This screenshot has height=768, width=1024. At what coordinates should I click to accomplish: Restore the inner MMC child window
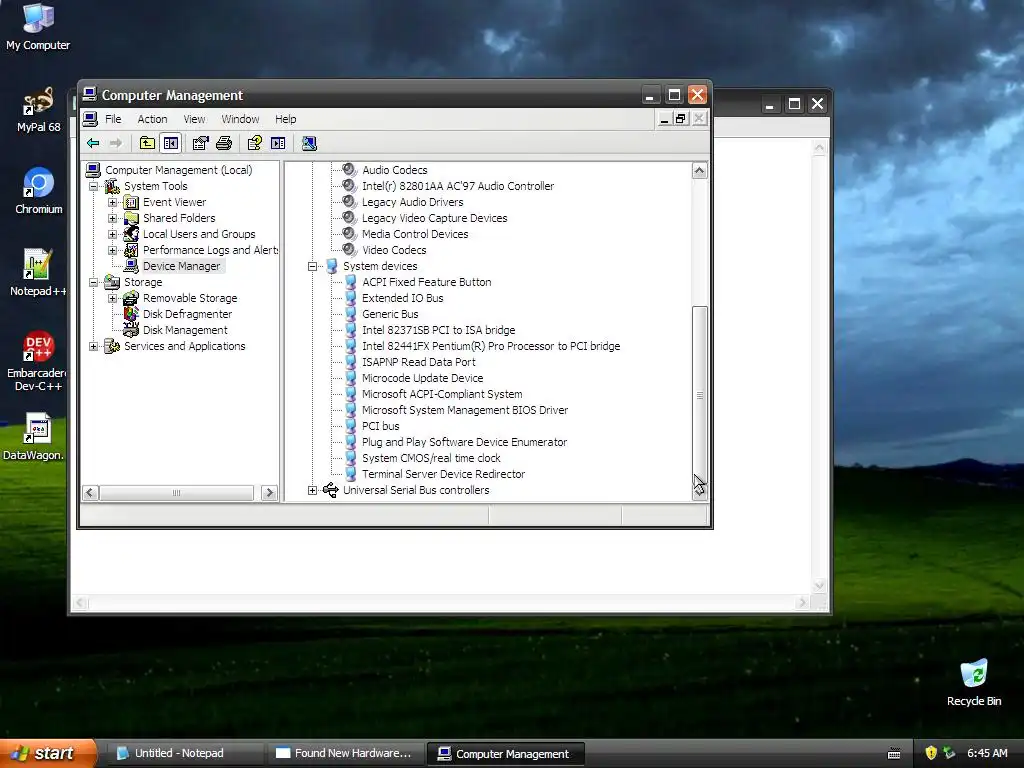pyautogui.click(x=680, y=118)
